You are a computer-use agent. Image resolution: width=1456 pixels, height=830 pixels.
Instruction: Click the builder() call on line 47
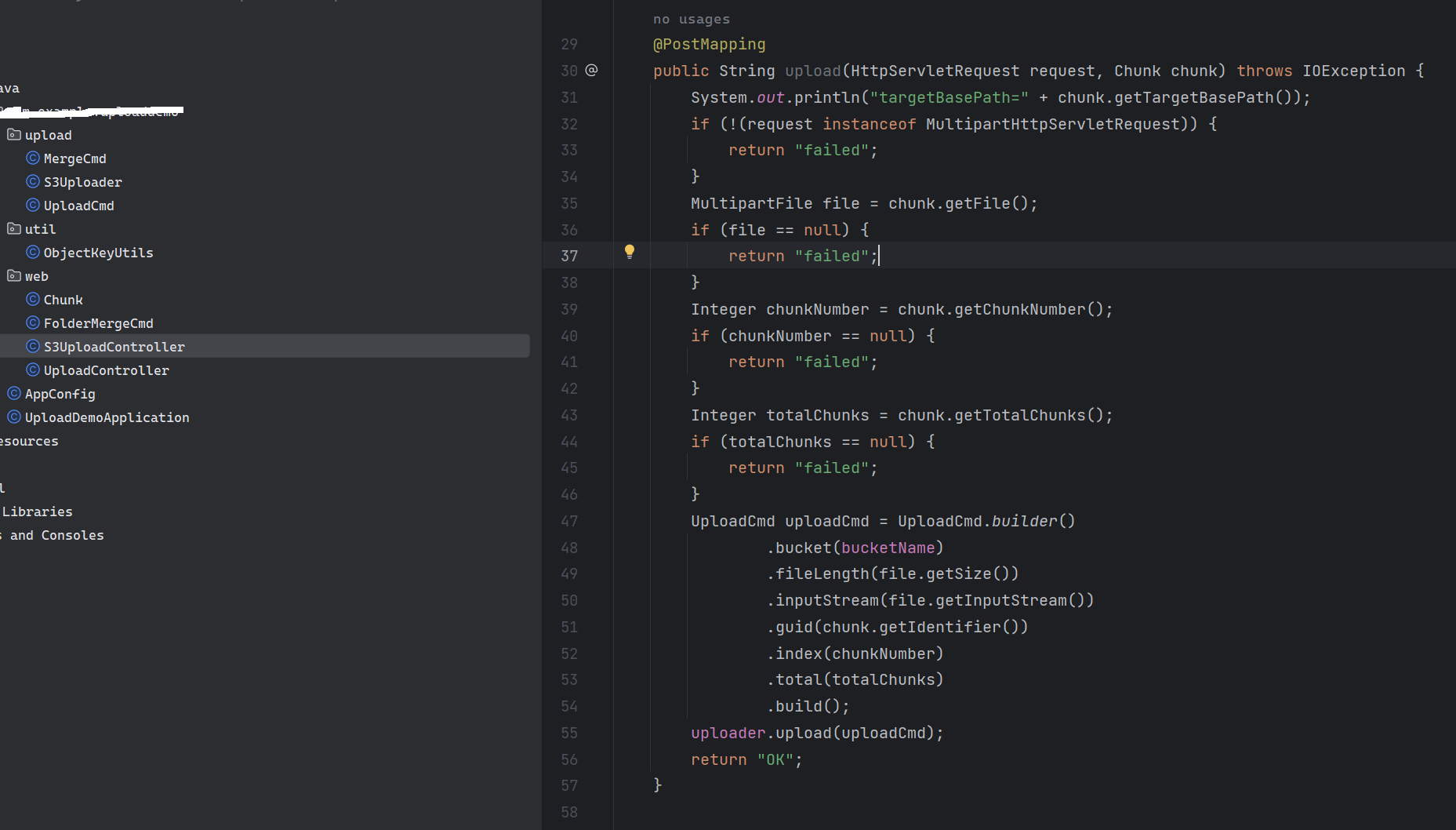point(1034,521)
